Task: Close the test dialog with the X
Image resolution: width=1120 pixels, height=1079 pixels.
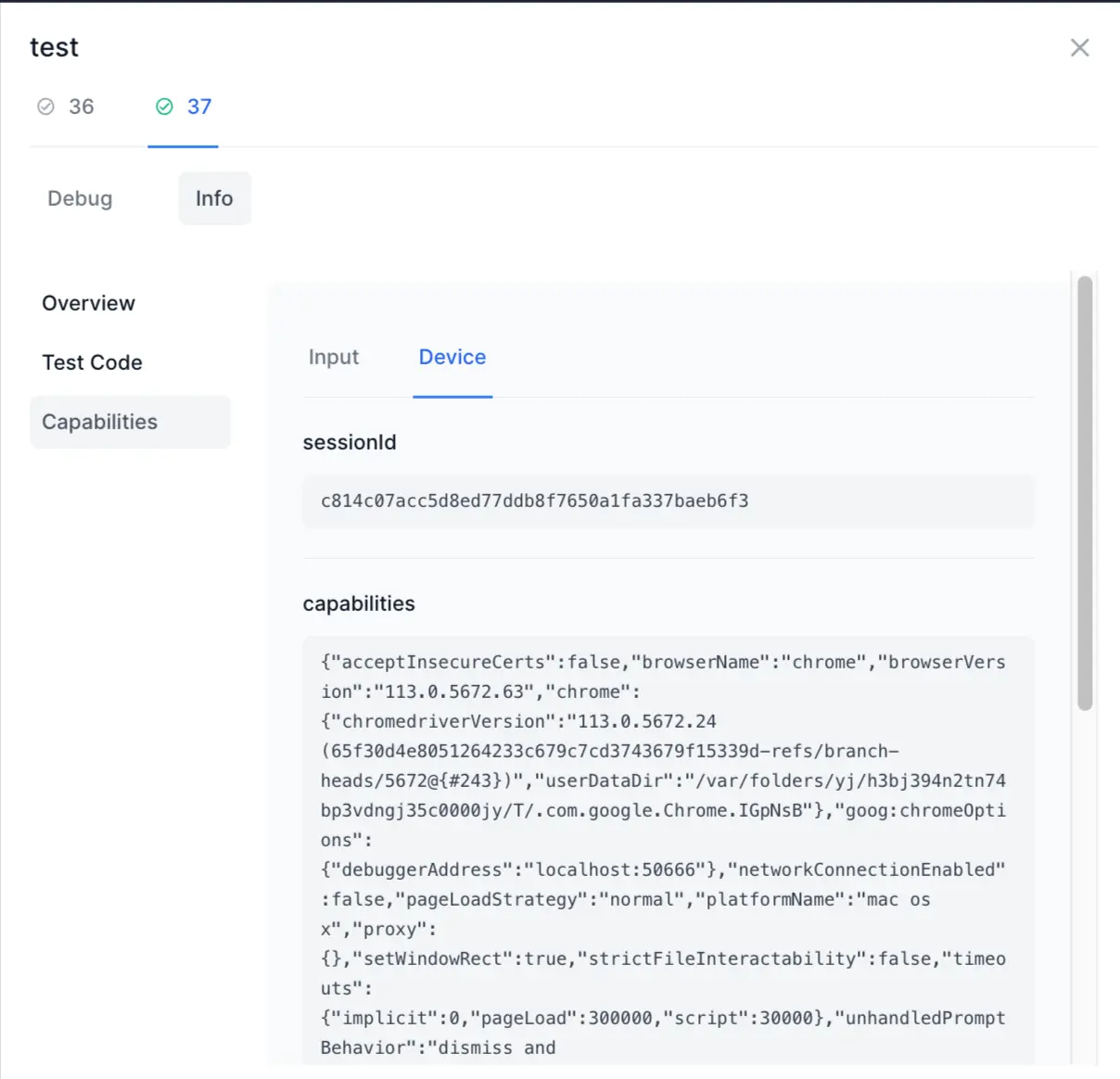Action: (x=1079, y=48)
